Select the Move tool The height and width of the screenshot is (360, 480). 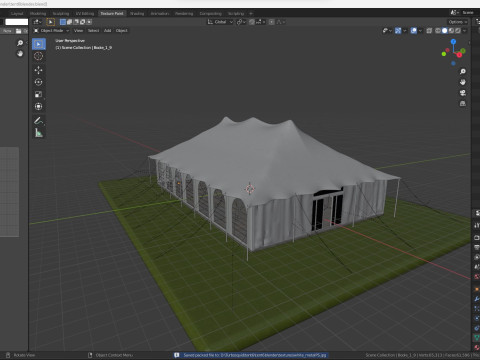click(x=39, y=70)
